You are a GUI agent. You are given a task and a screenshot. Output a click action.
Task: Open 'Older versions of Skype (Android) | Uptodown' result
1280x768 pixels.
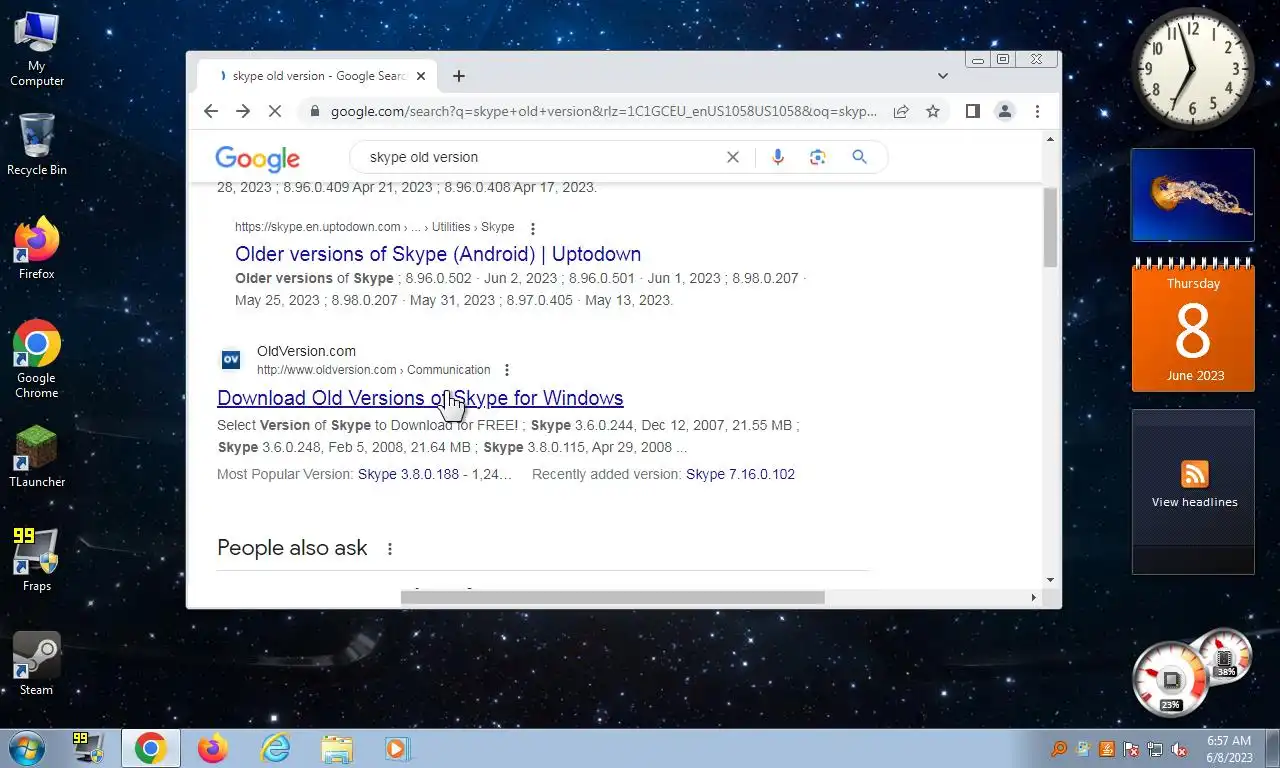438,254
